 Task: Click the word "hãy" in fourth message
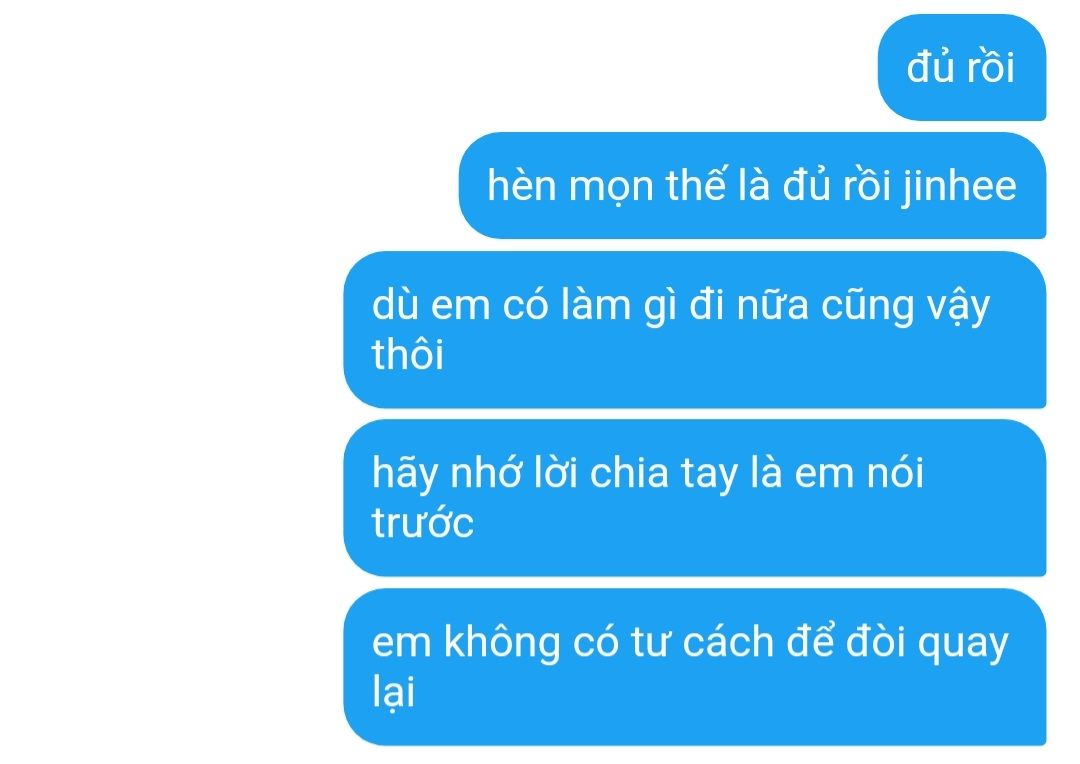point(404,474)
